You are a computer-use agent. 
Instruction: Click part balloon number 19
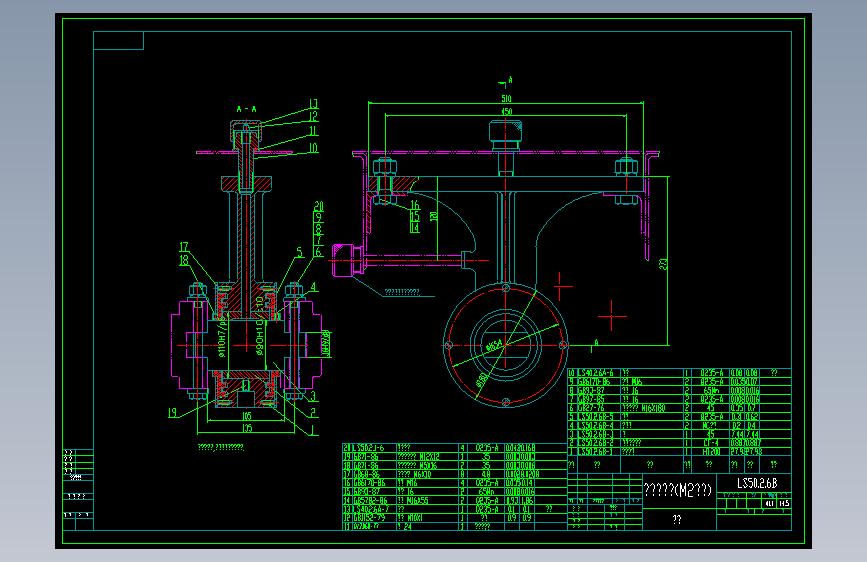(173, 412)
